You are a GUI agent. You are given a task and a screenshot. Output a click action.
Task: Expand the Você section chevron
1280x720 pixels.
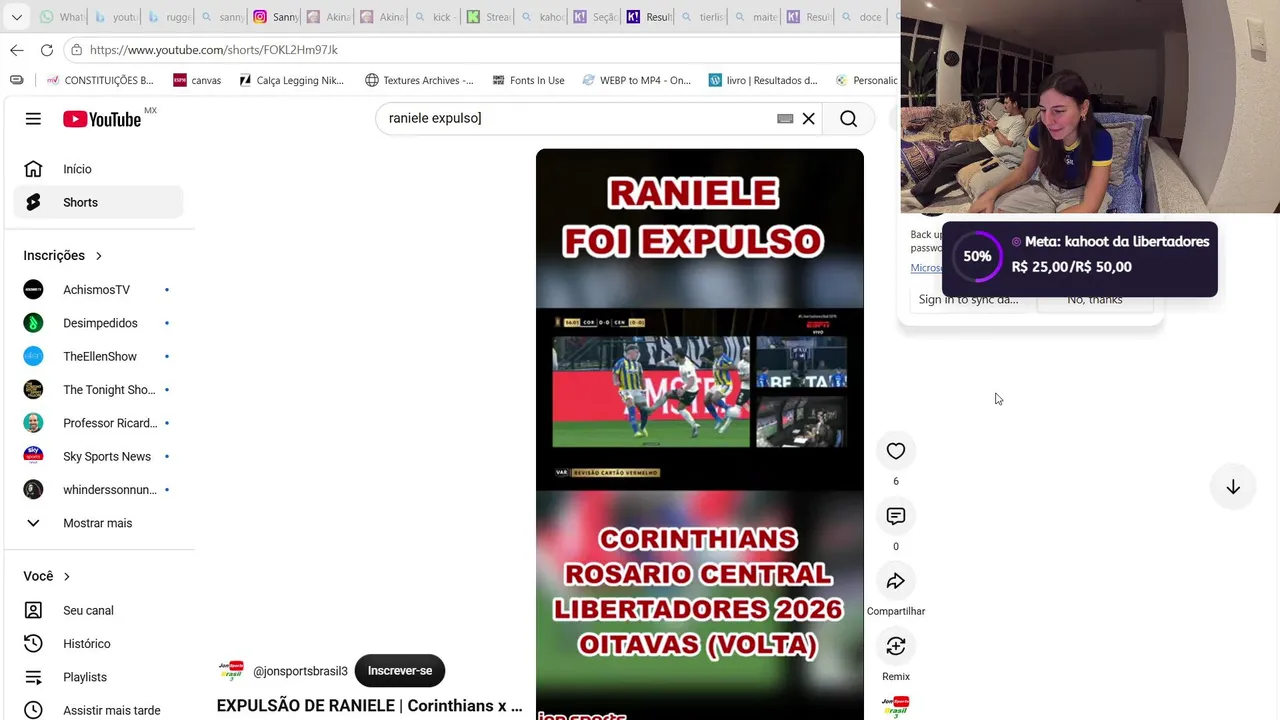click(x=67, y=577)
